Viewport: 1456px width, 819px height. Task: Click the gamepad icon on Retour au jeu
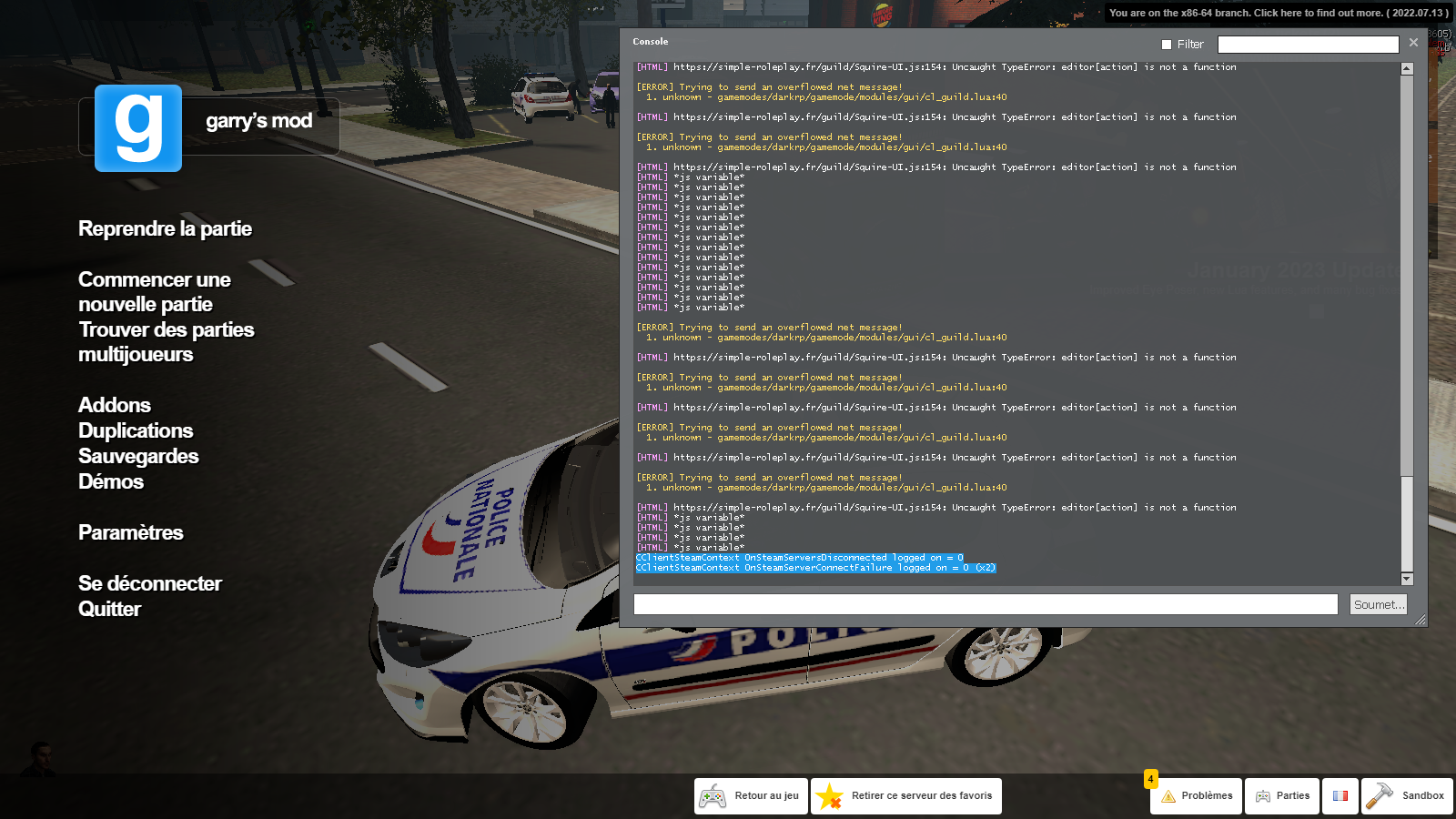tap(712, 796)
